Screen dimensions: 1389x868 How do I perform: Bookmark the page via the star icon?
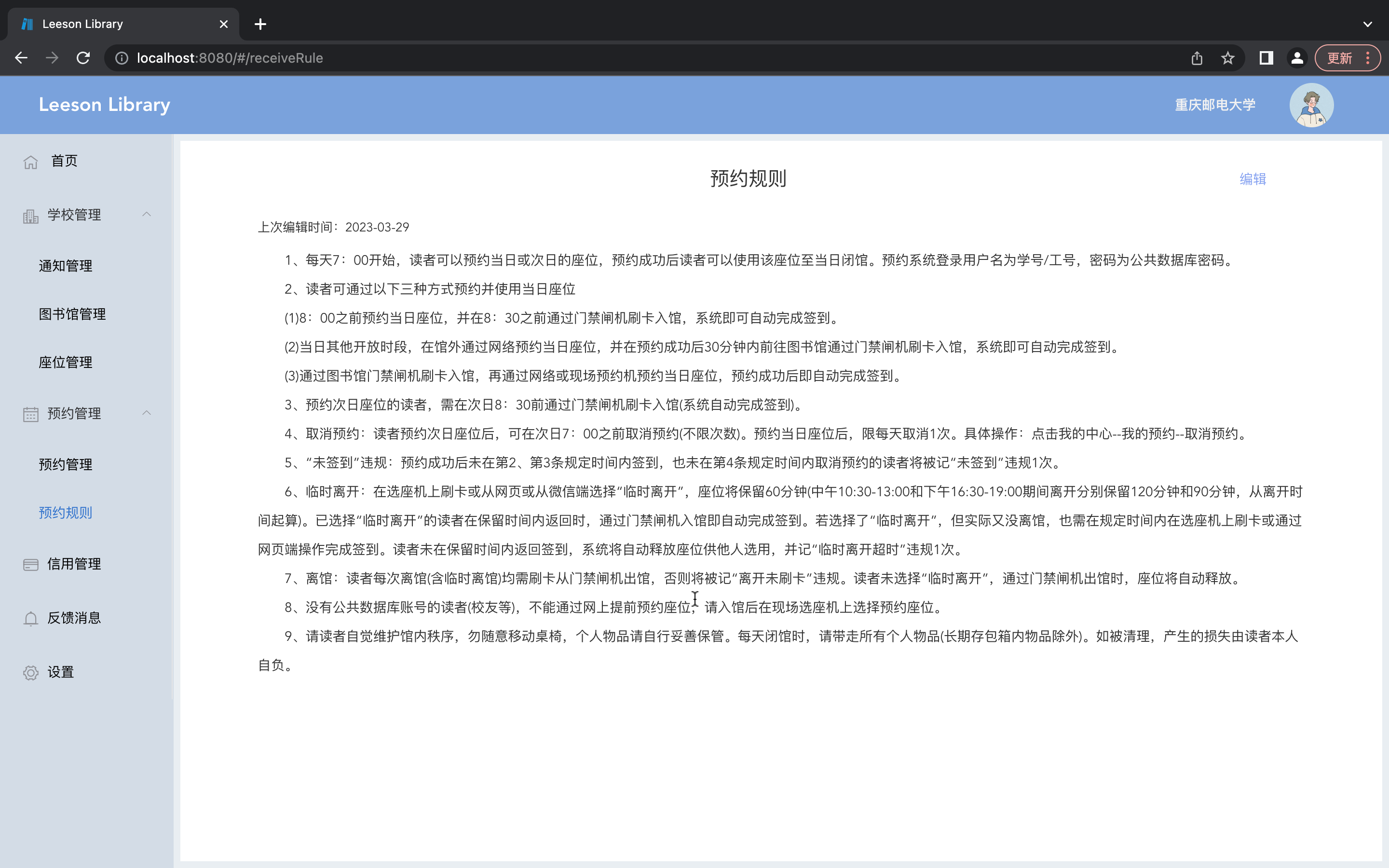click(x=1227, y=57)
